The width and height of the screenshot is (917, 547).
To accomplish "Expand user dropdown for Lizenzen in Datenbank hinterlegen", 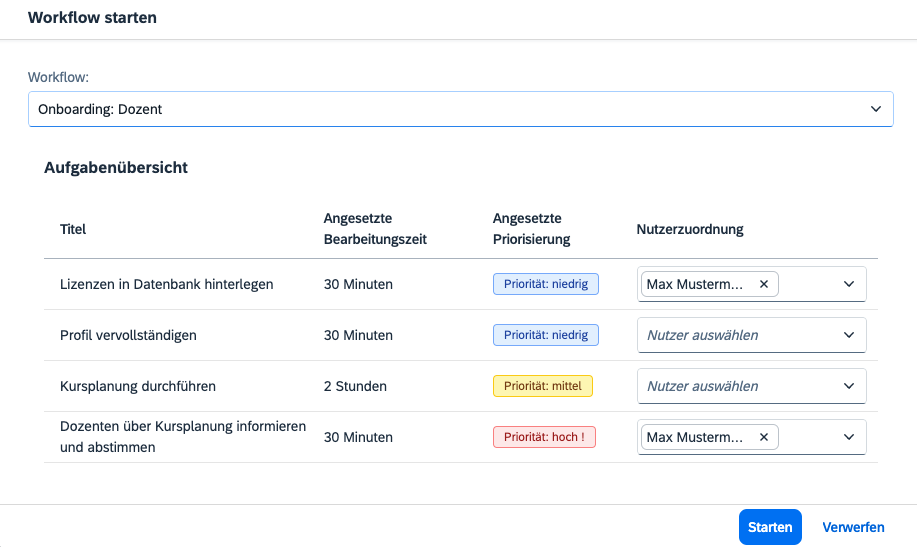I will point(849,284).
